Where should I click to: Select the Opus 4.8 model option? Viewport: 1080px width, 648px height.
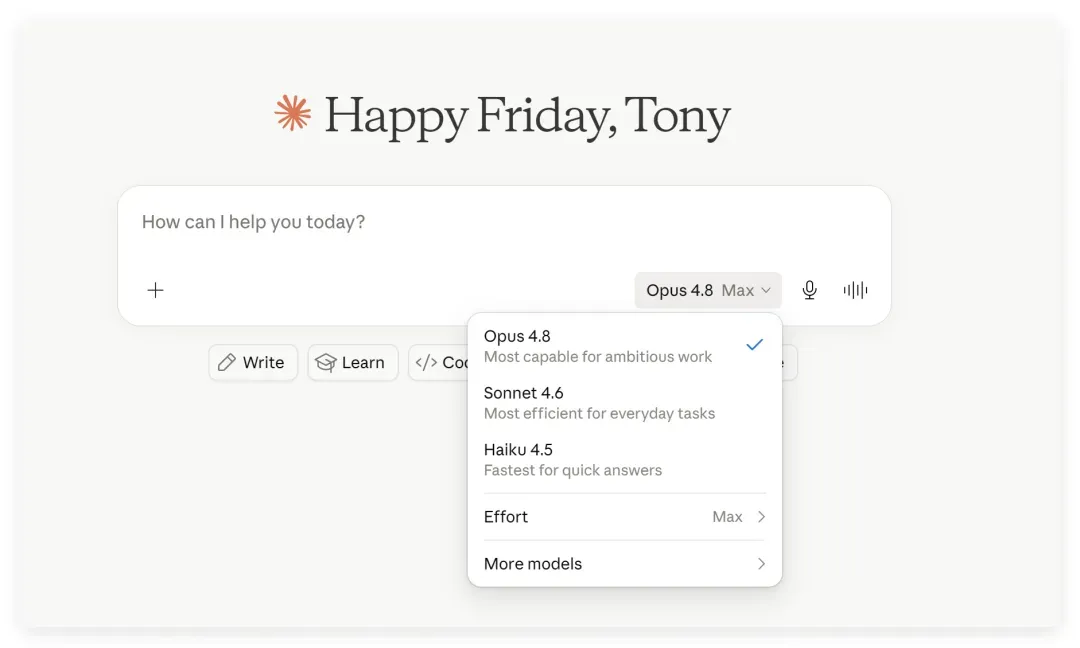(x=624, y=346)
